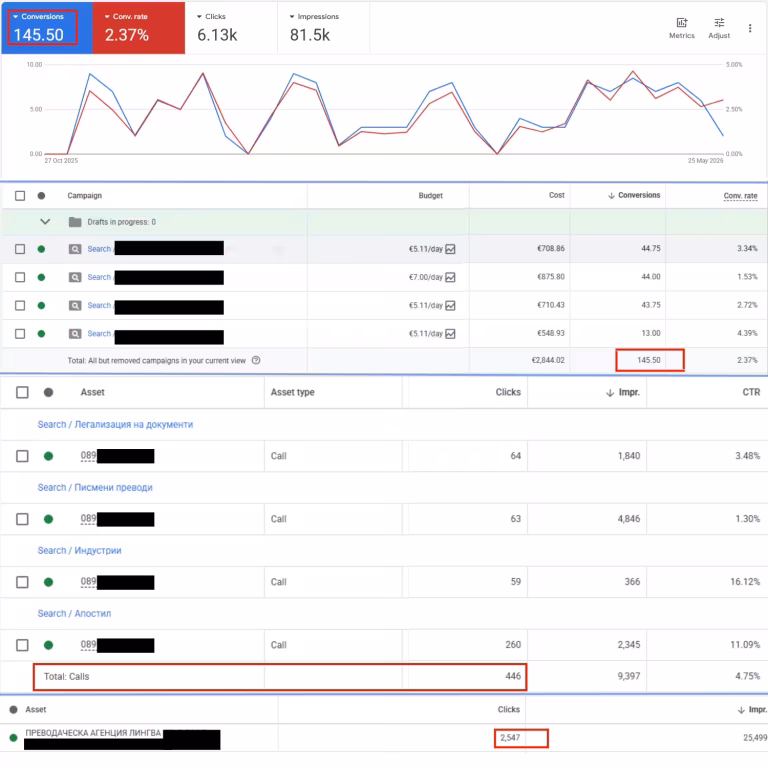Tick checkbox for campaign with 13.00 conversions

20,334
